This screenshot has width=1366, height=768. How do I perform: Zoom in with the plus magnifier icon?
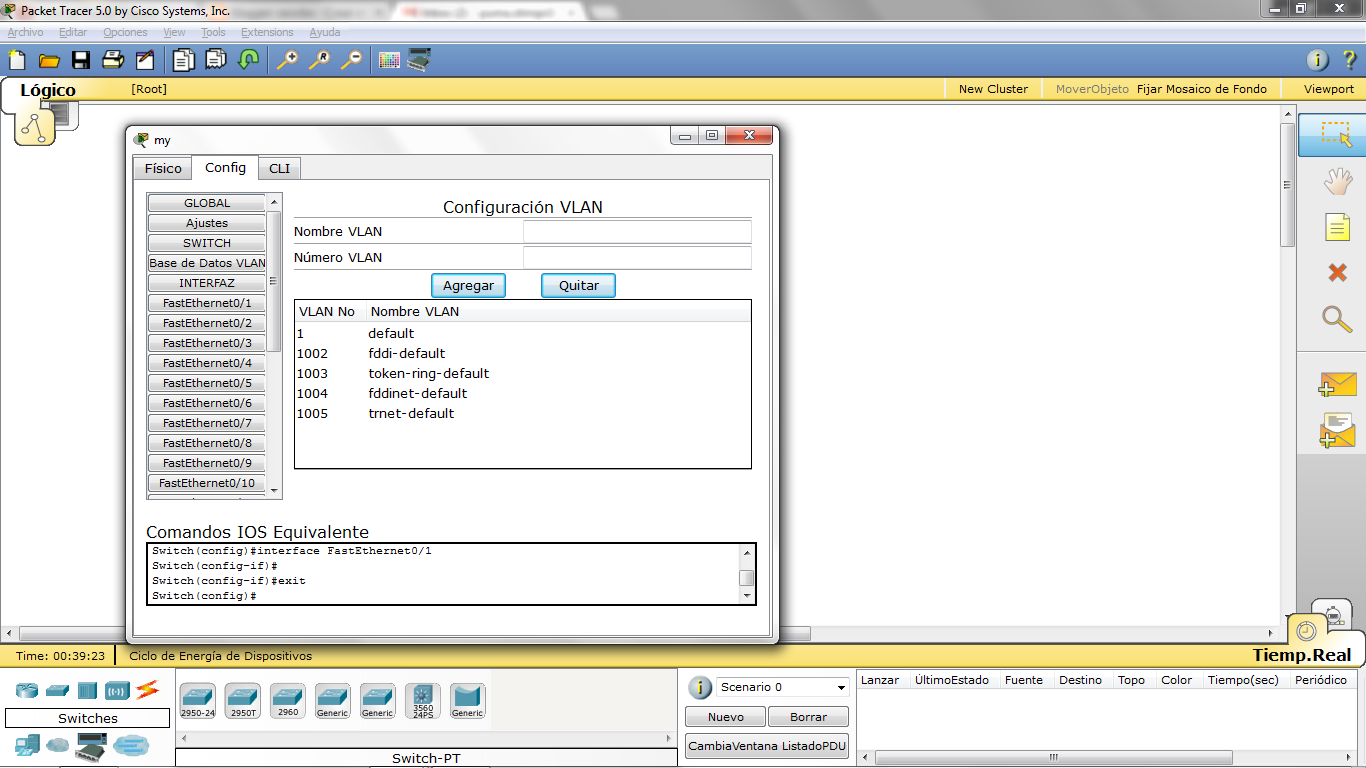pyautogui.click(x=287, y=60)
